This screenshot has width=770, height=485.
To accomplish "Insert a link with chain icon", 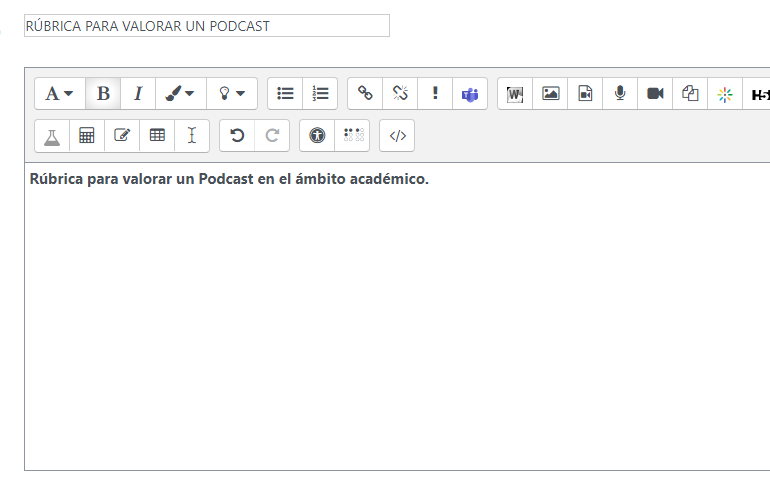I will coord(365,93).
